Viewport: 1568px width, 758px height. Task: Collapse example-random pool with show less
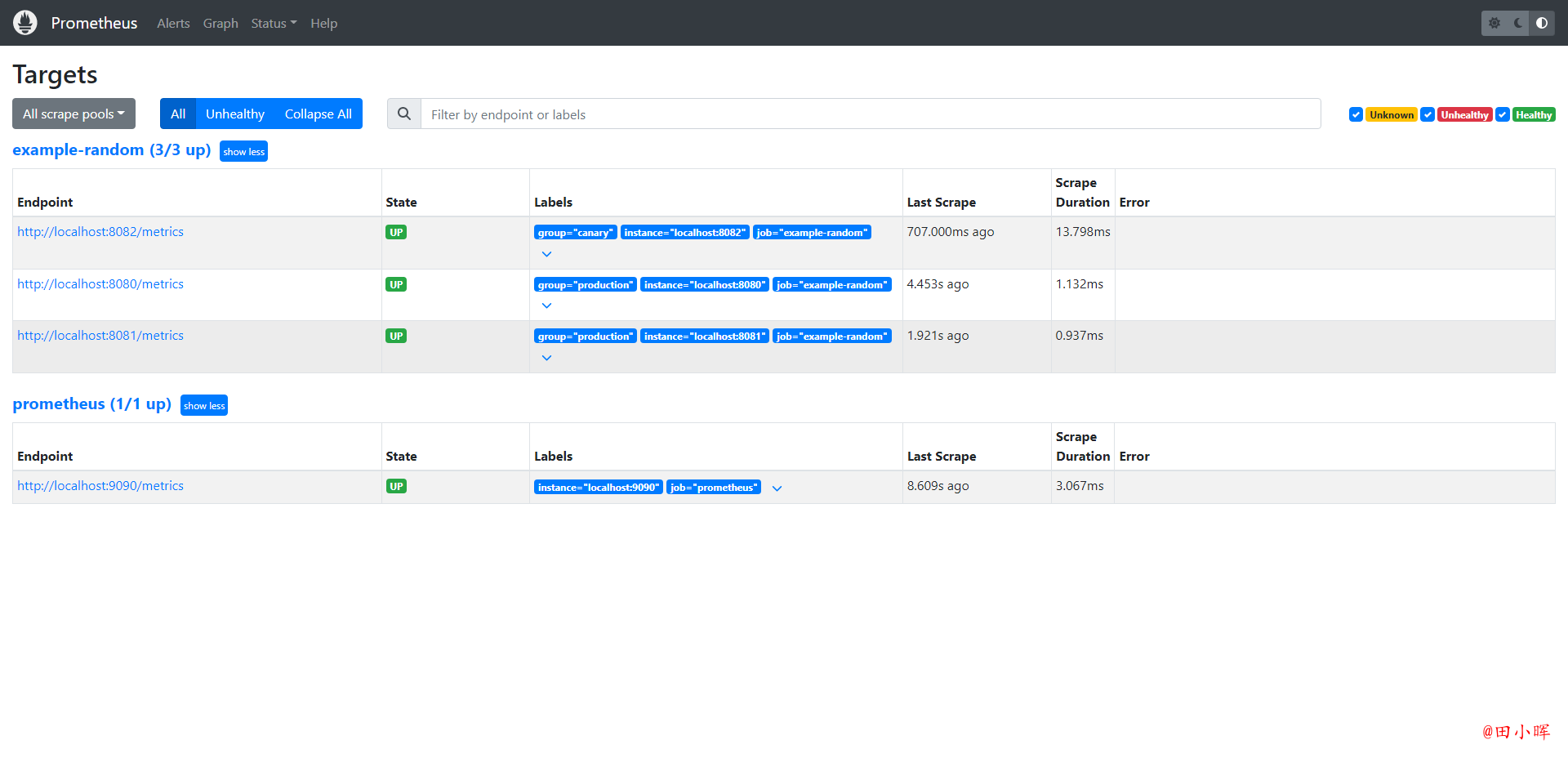[x=244, y=152]
